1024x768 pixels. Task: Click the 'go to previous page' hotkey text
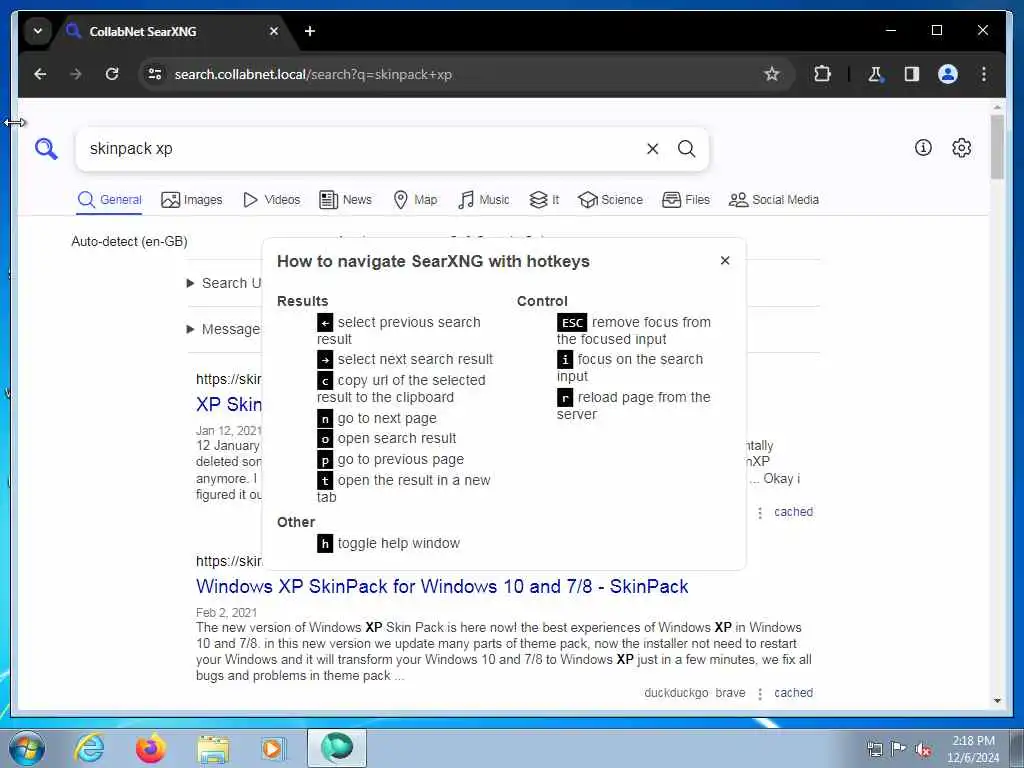[x=400, y=460]
